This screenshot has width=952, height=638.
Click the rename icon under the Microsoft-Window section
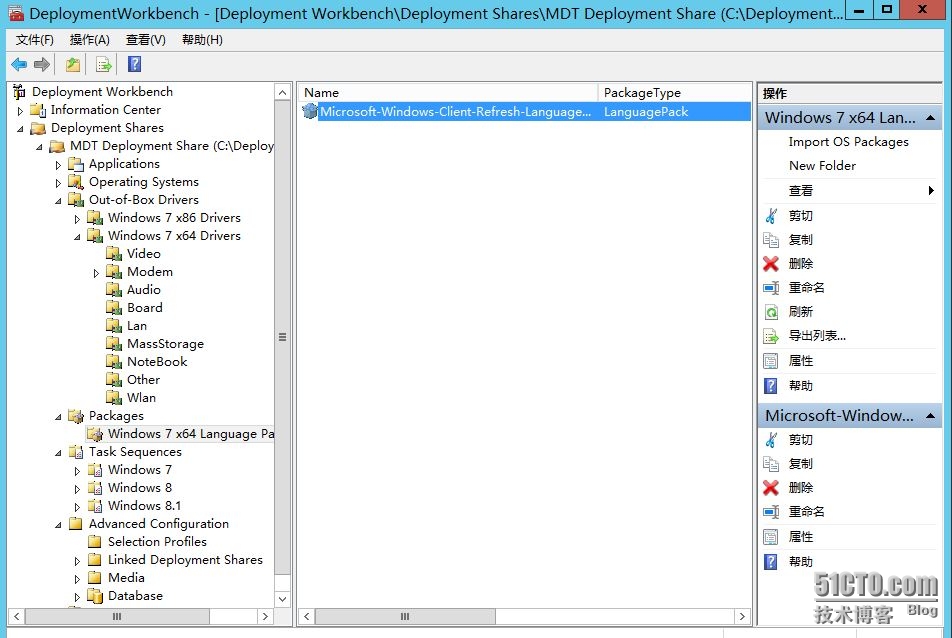(x=771, y=512)
